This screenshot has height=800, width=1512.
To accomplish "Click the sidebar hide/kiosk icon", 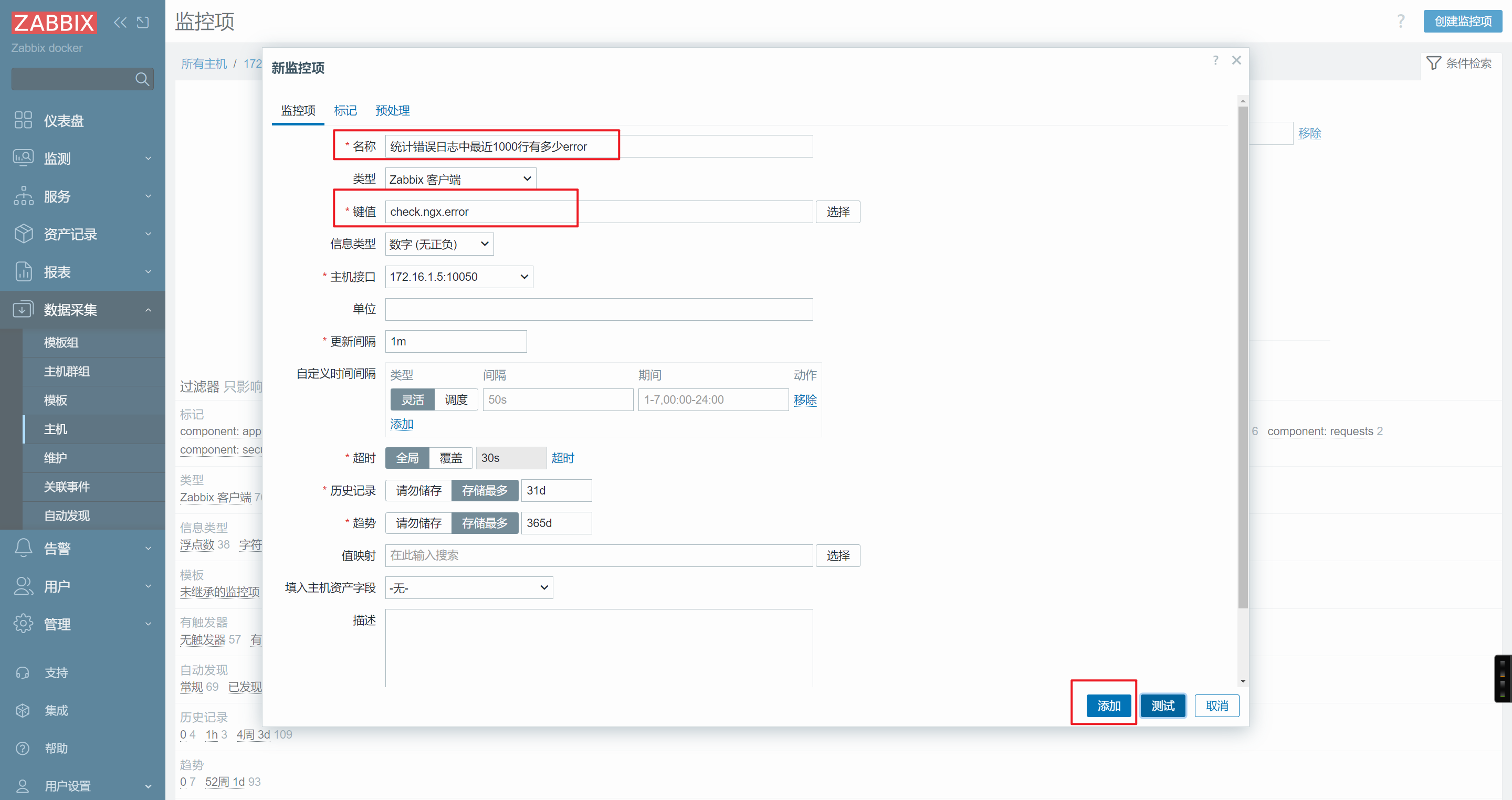I will (143, 22).
